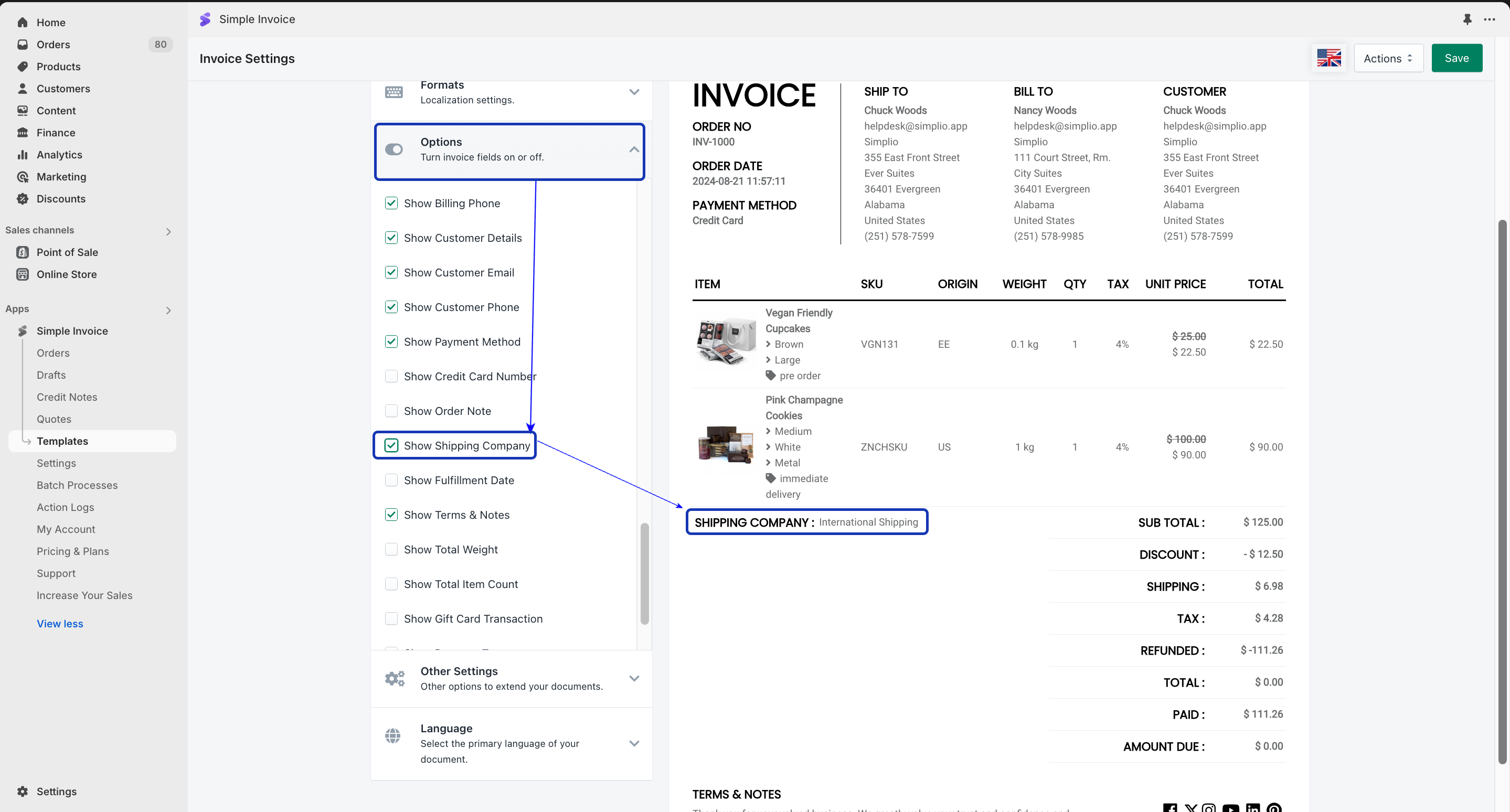The width and height of the screenshot is (1510, 812).
Task: Click the green Save button
Action: 1456,58
